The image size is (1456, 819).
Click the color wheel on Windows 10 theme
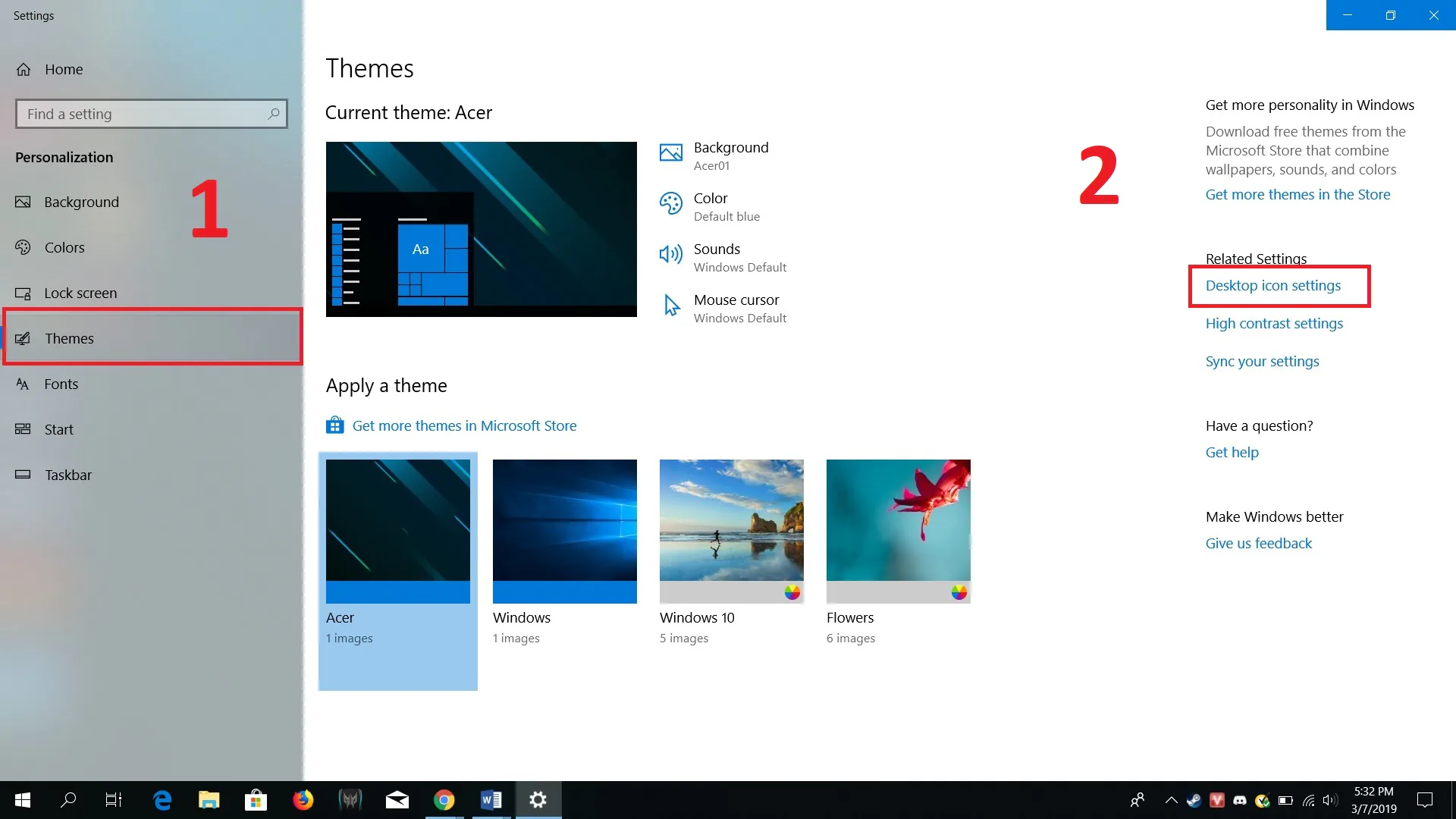[x=792, y=592]
